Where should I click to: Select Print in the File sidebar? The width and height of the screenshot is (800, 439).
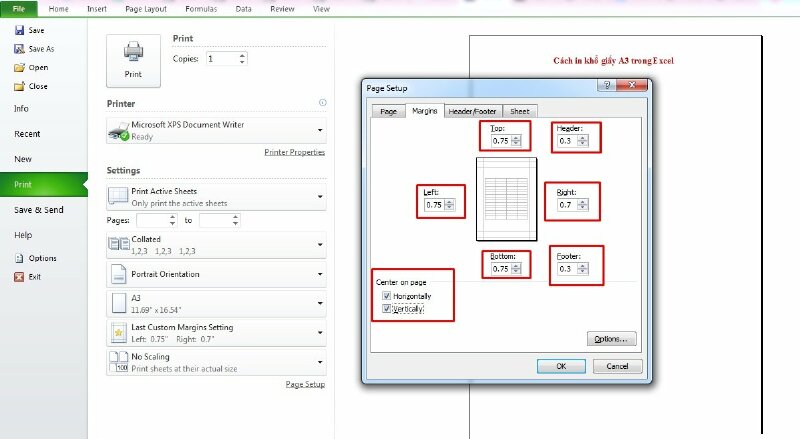(x=44, y=184)
